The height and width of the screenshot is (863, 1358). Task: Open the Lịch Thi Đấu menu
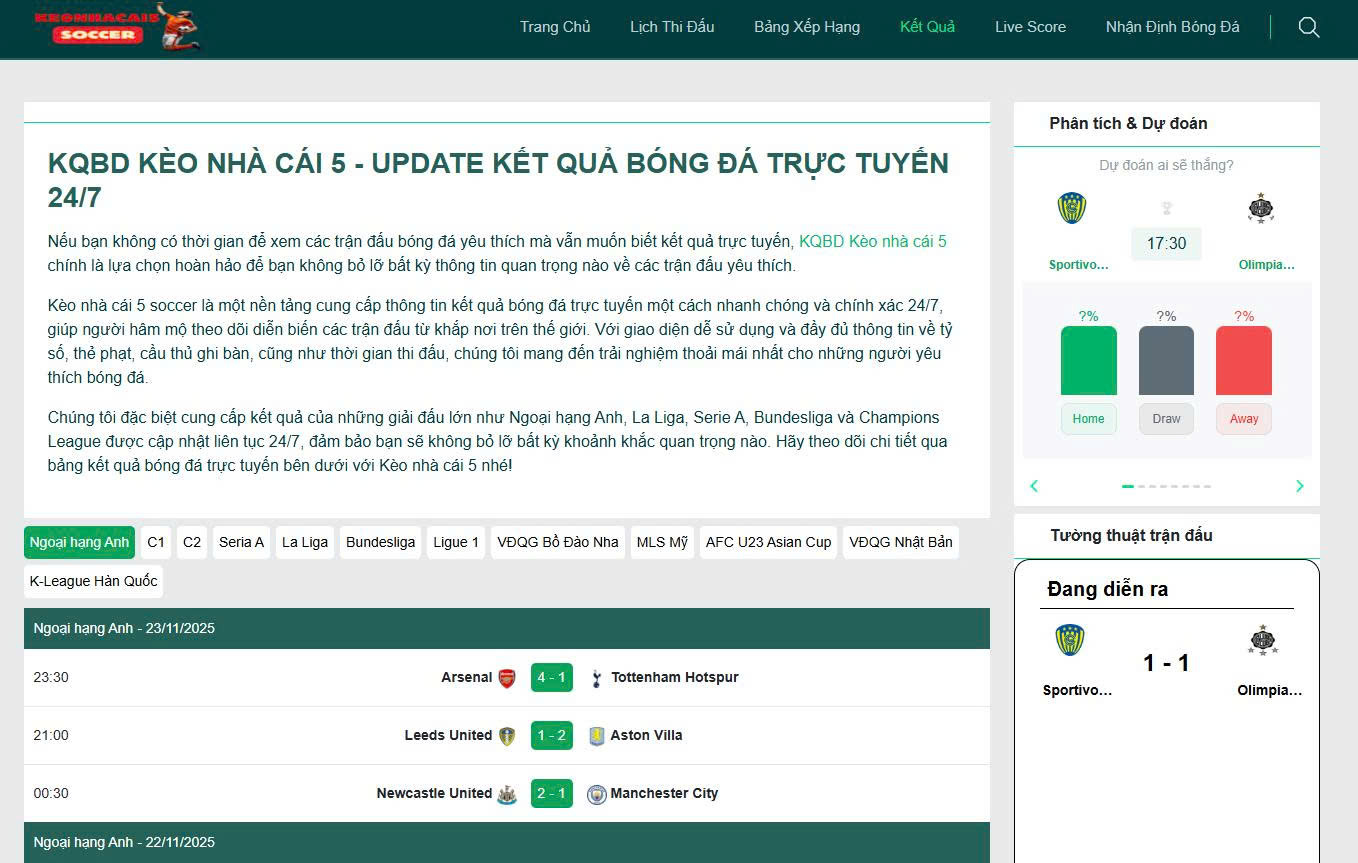(672, 27)
